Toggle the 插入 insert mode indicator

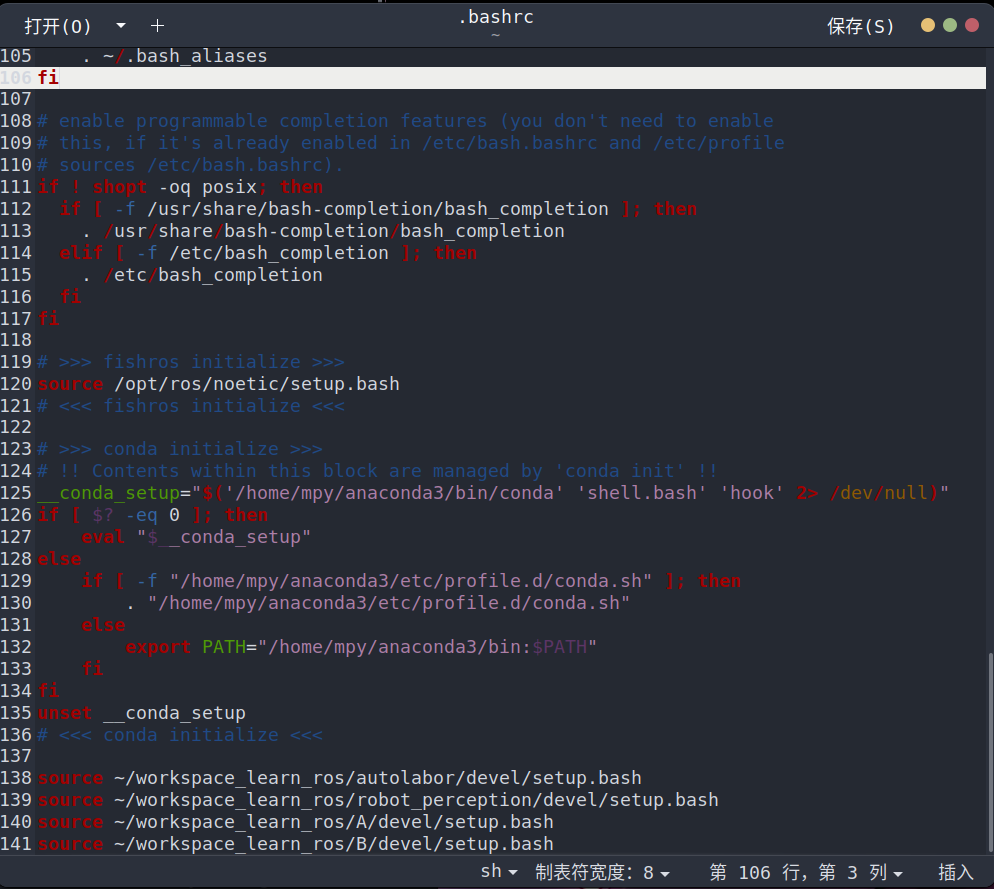(956, 872)
